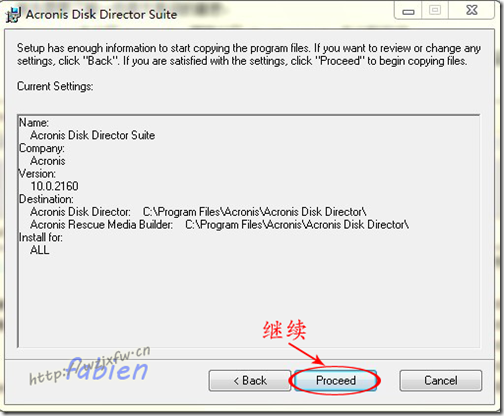Image resolution: width=504 pixels, height=416 pixels.
Task: Click the Destination heading in settings list
Action: point(46,199)
